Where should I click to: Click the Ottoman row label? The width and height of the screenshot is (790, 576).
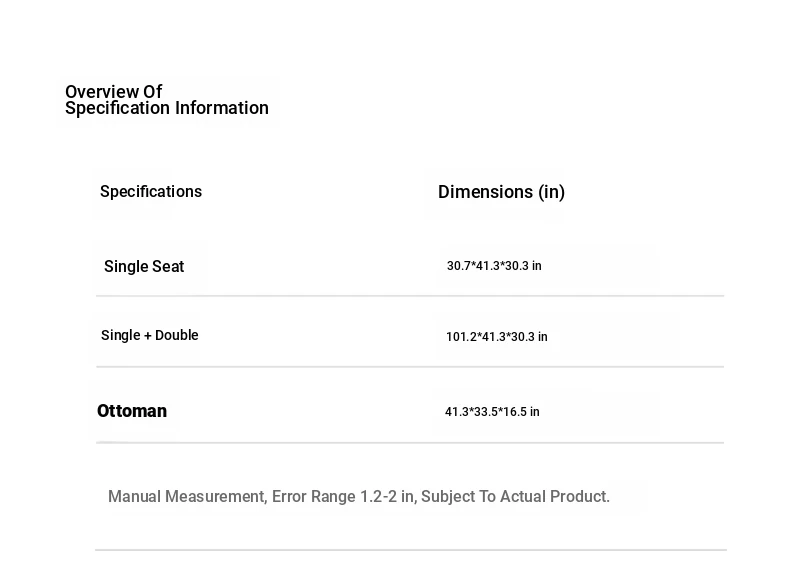tap(132, 411)
